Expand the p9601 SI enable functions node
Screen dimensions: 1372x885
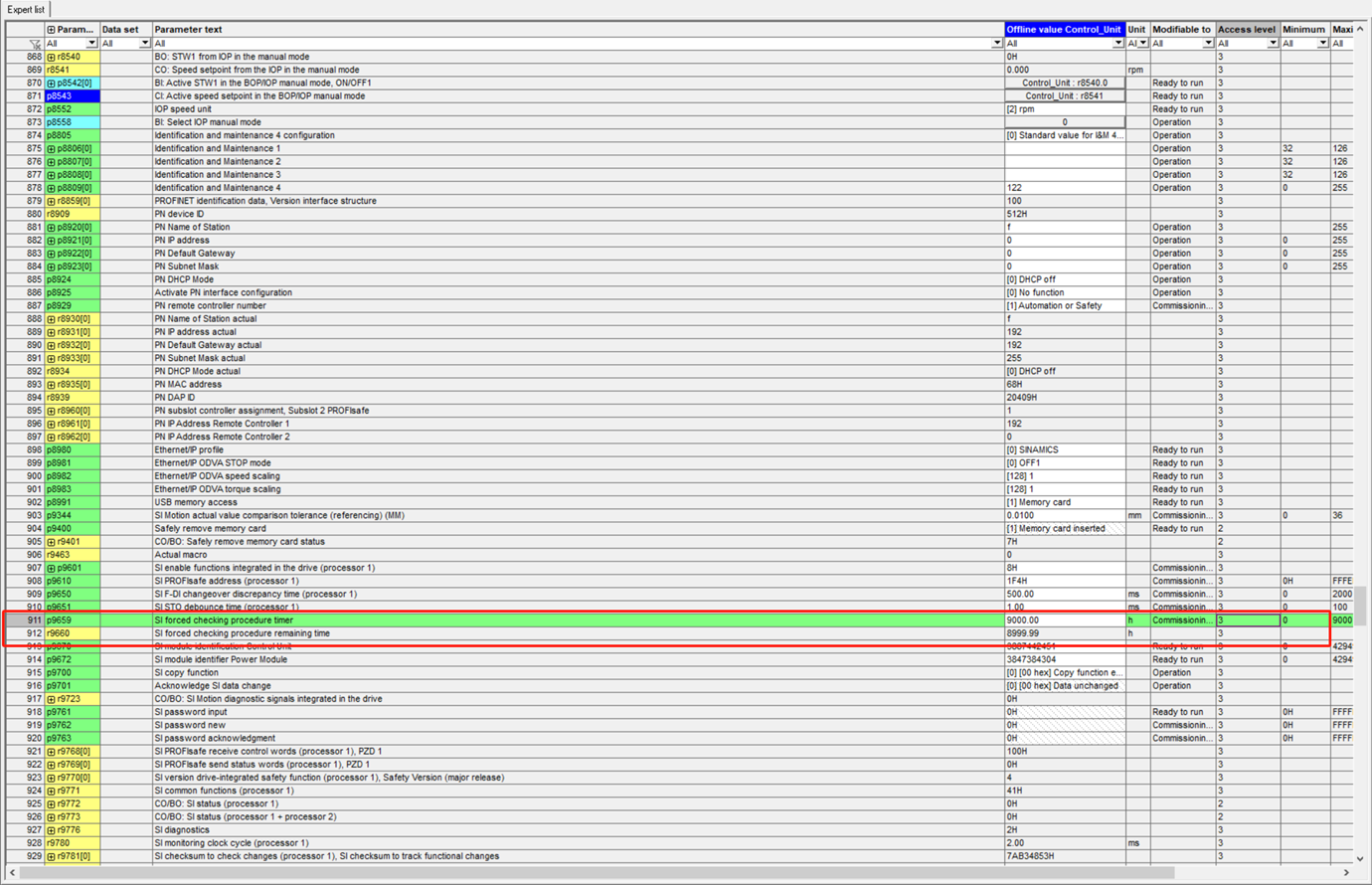[x=51, y=569]
